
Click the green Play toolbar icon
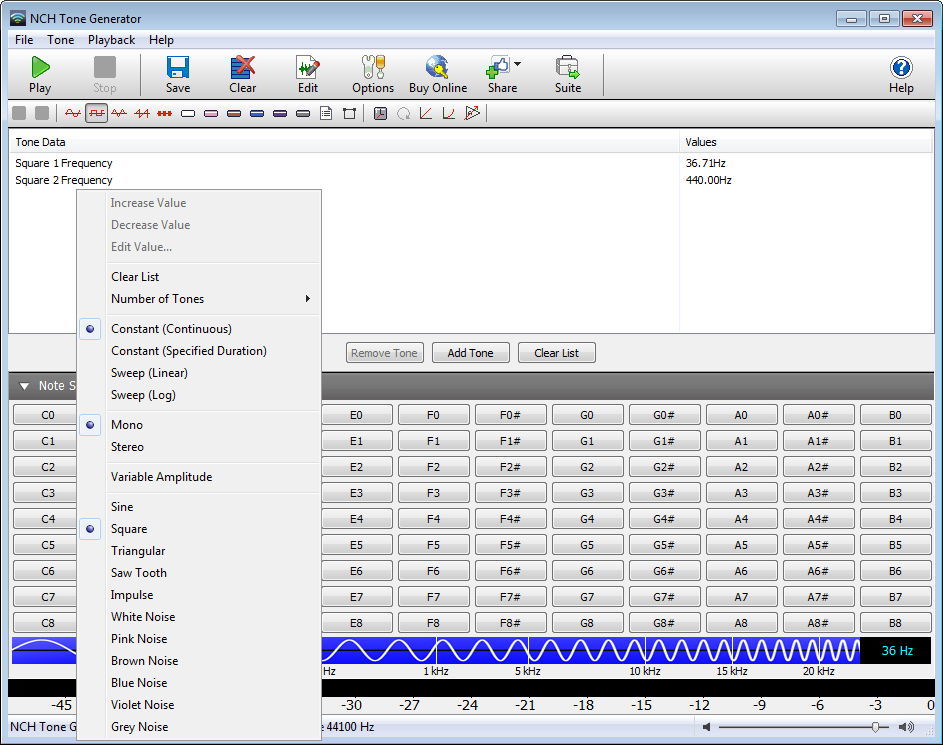tap(40, 67)
